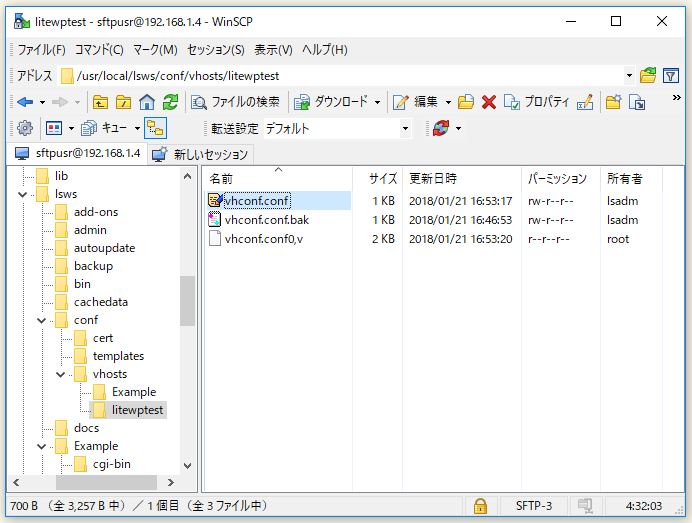Click the rename icon next to プロパティ
This screenshot has height=523, width=692.
[x=585, y=102]
